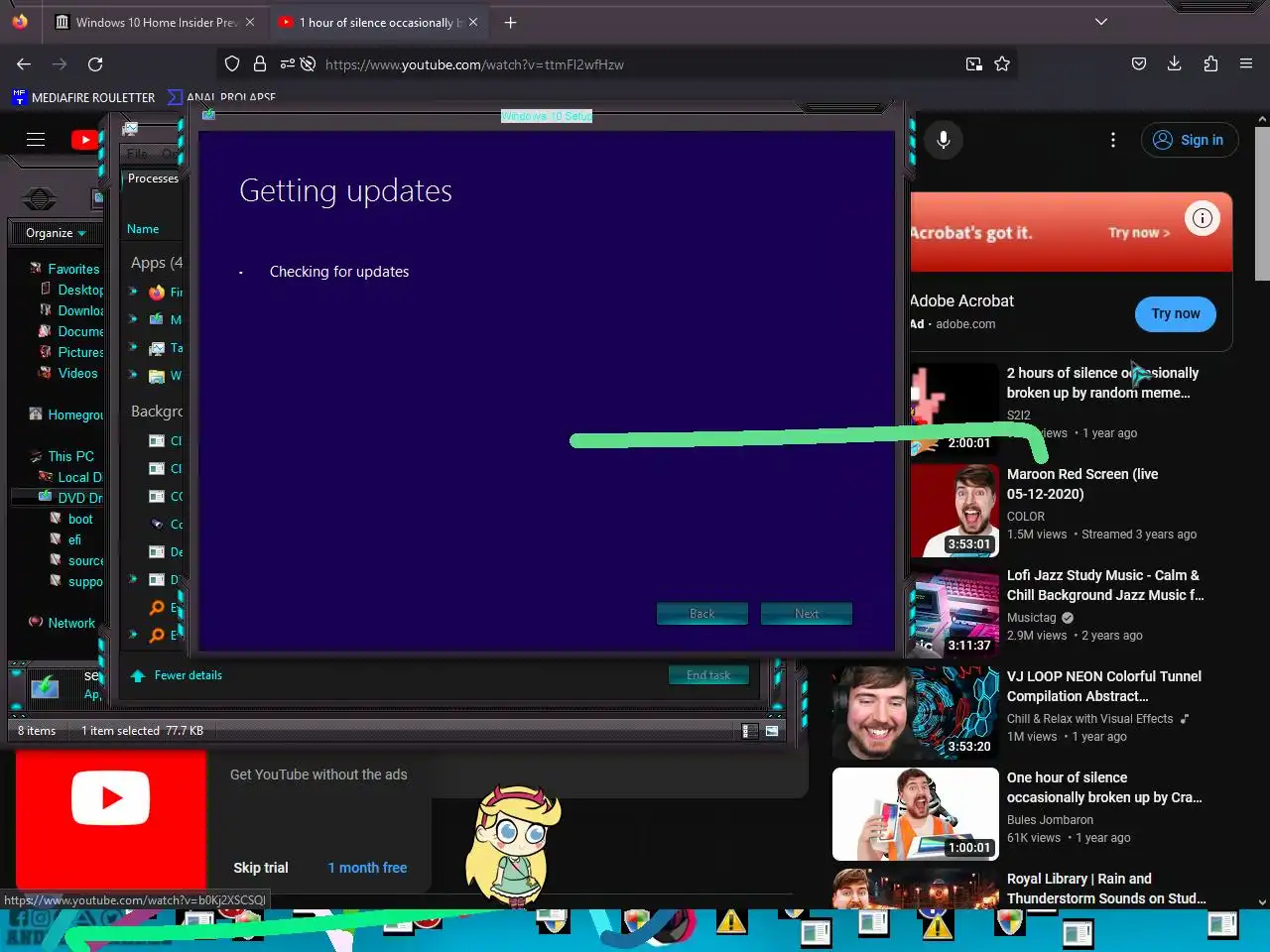Expand the Windows Explorer process row arrow
Screen dimensions: 1270x952
(x=132, y=375)
